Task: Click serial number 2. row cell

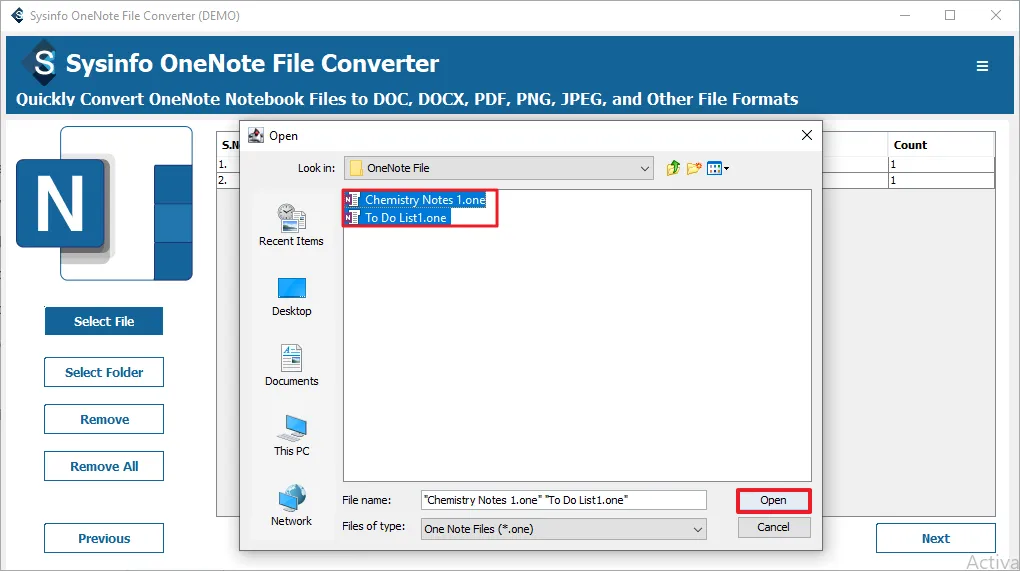Action: pos(228,180)
